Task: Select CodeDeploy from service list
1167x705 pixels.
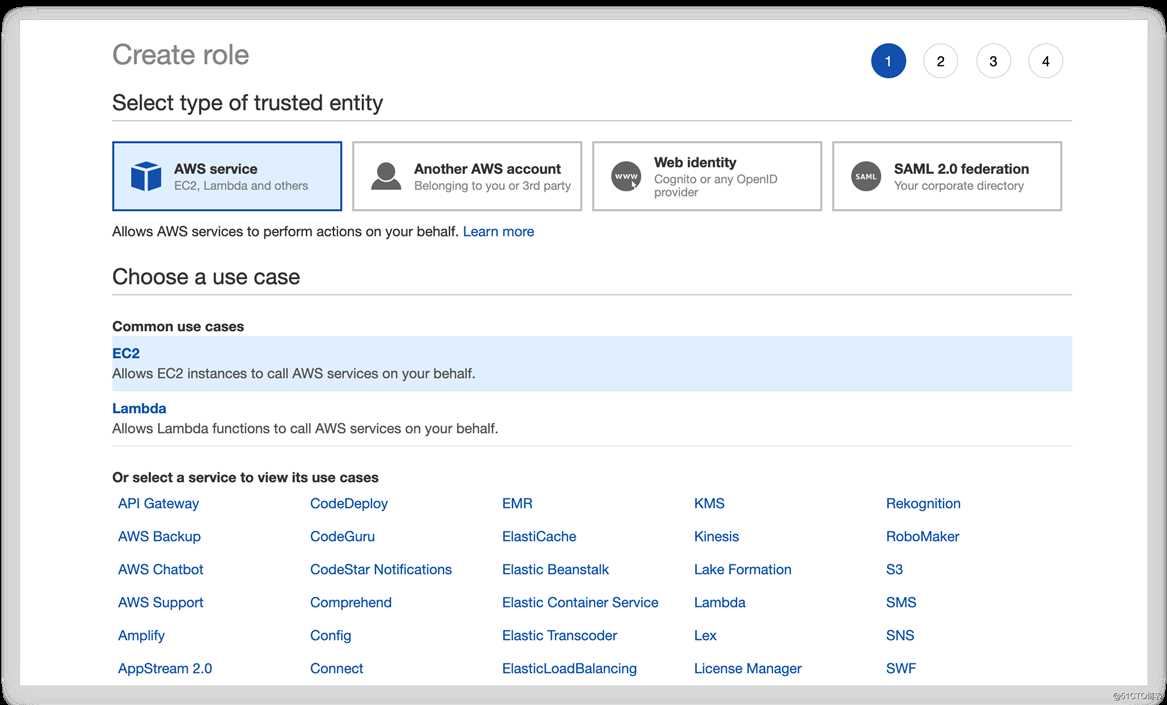Action: (x=349, y=504)
